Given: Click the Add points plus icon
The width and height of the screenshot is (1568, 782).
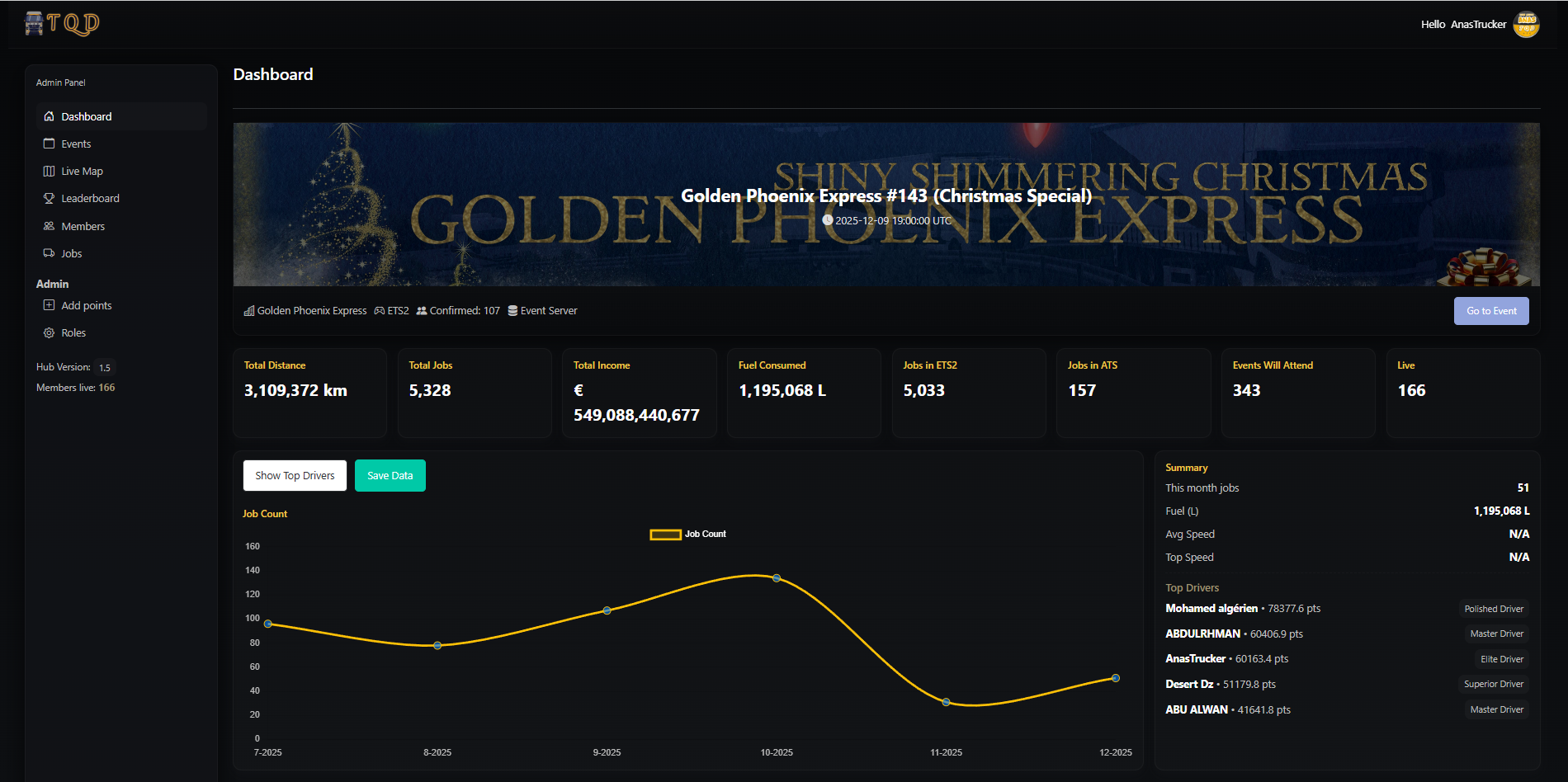Looking at the screenshot, I should pos(49,305).
